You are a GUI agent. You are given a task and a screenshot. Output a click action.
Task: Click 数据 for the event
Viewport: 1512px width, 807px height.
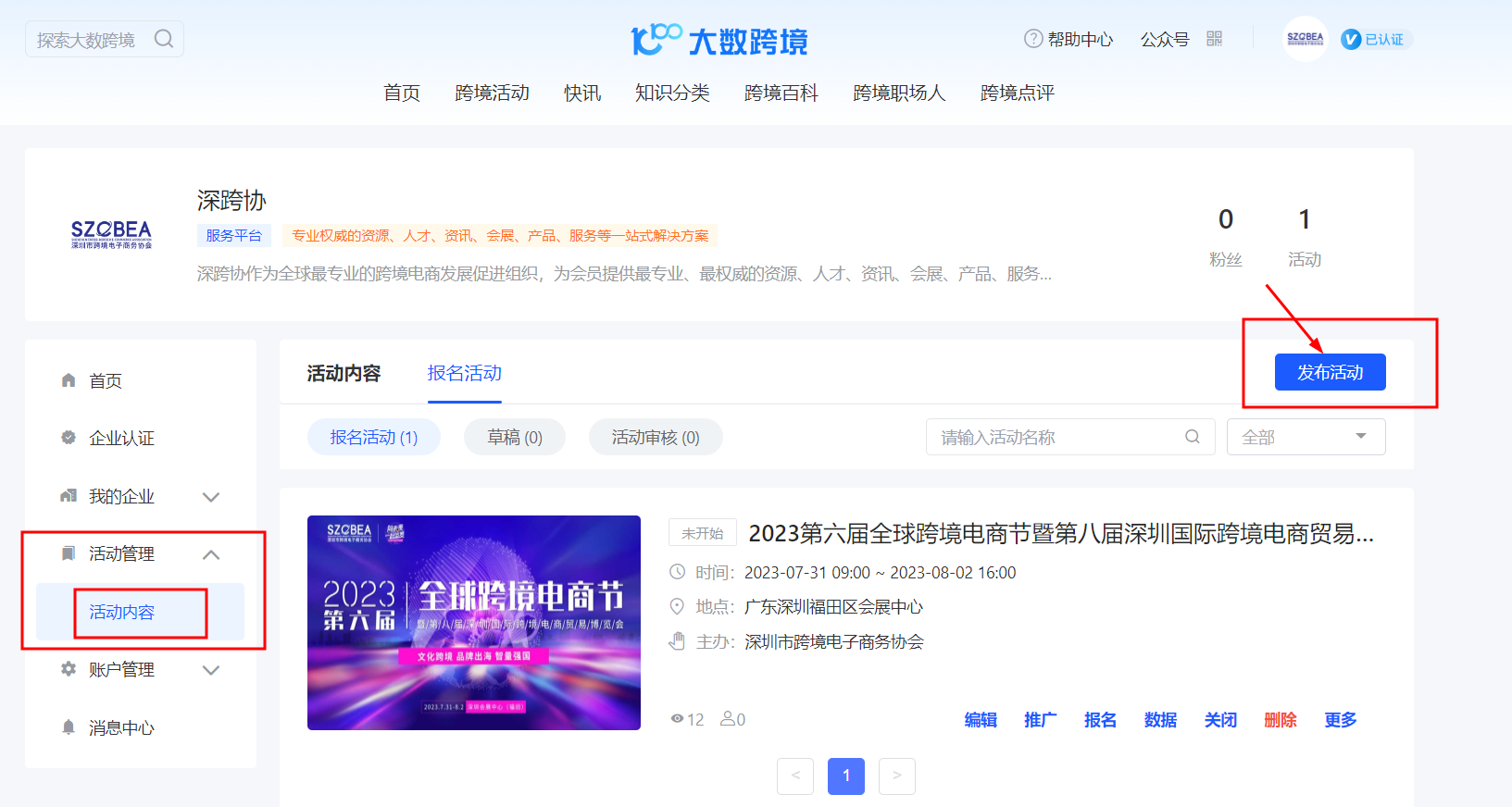point(1160,720)
